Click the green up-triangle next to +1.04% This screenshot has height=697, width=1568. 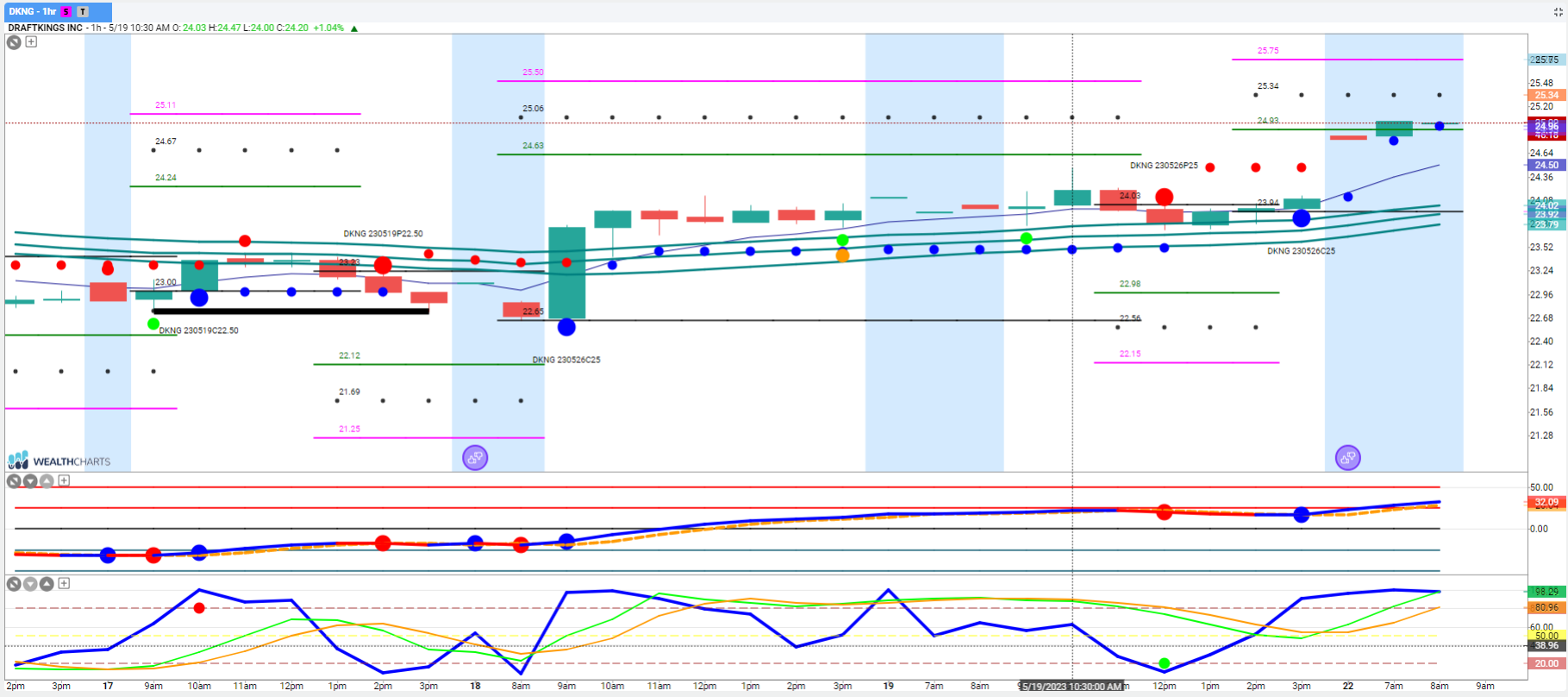354,28
